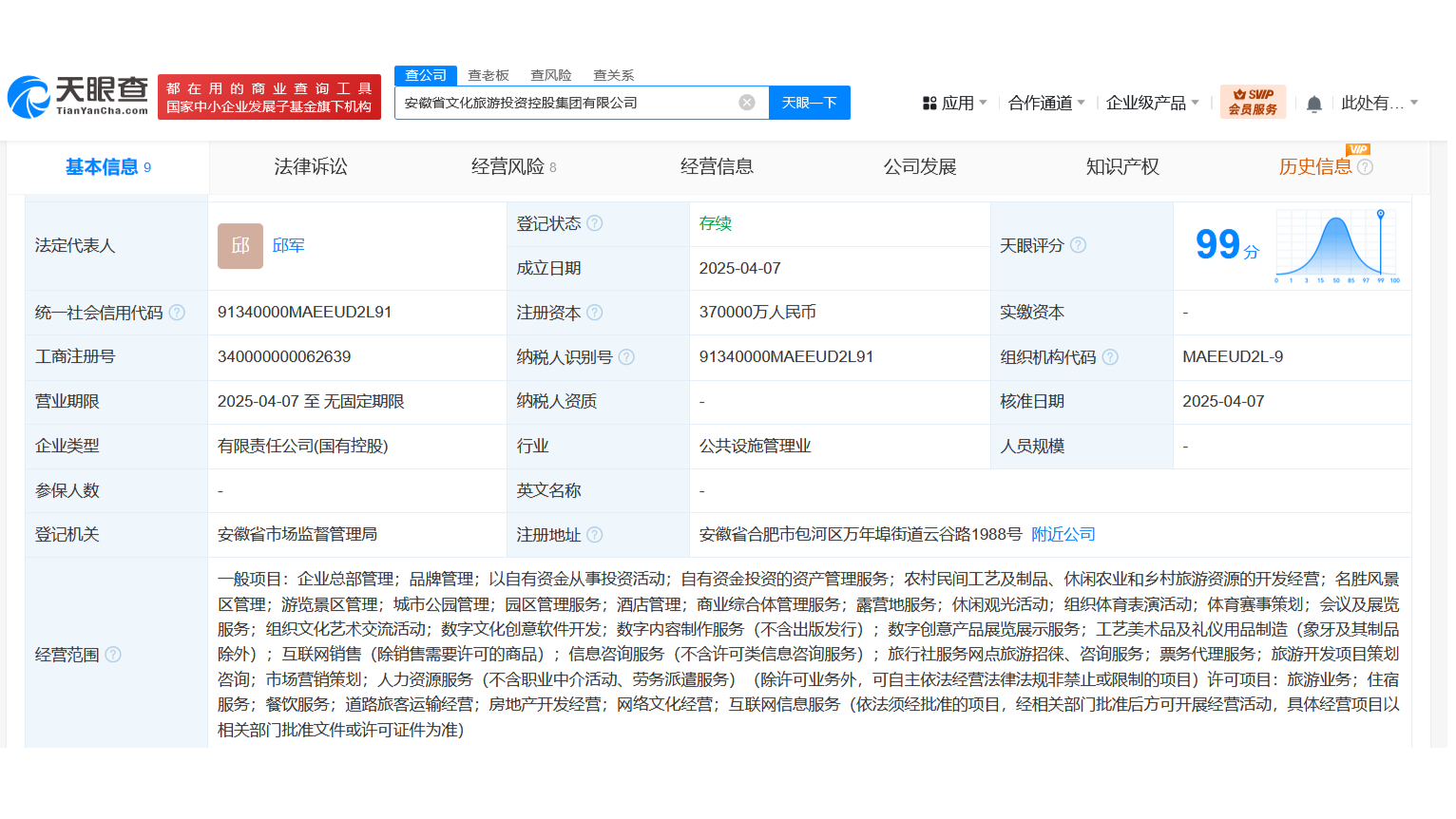Viewport: 1456px width, 819px height.
Task: Expand the 合作通道 dropdown
Action: tap(1082, 103)
